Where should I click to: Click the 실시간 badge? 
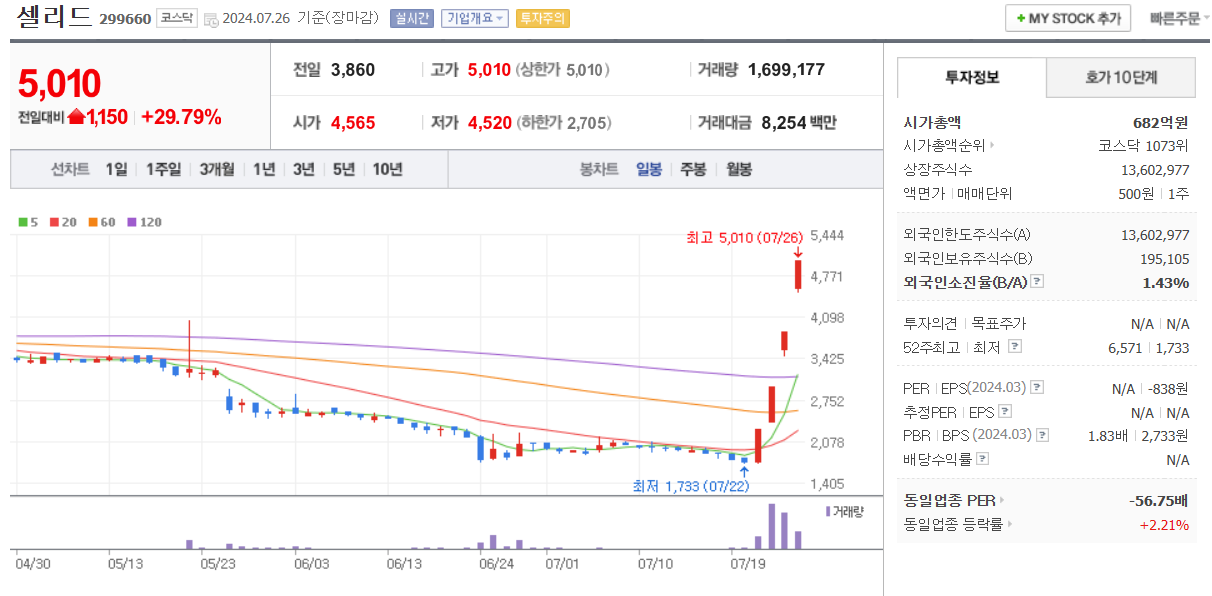coord(411,18)
